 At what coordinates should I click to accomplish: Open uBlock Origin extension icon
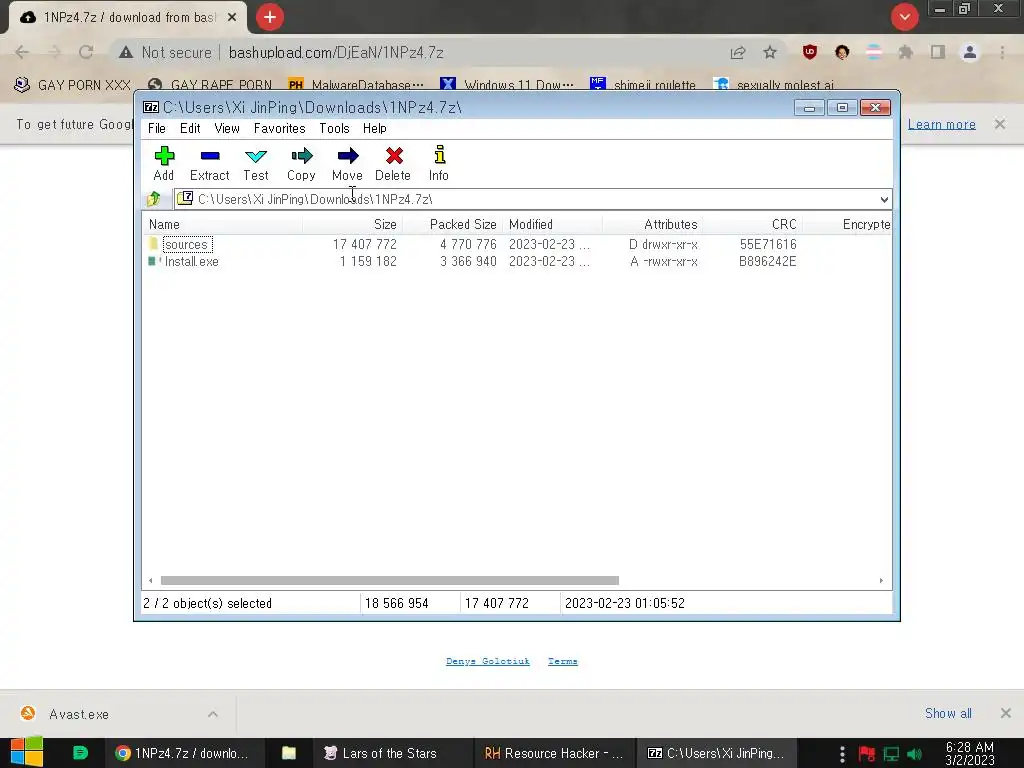(x=810, y=52)
